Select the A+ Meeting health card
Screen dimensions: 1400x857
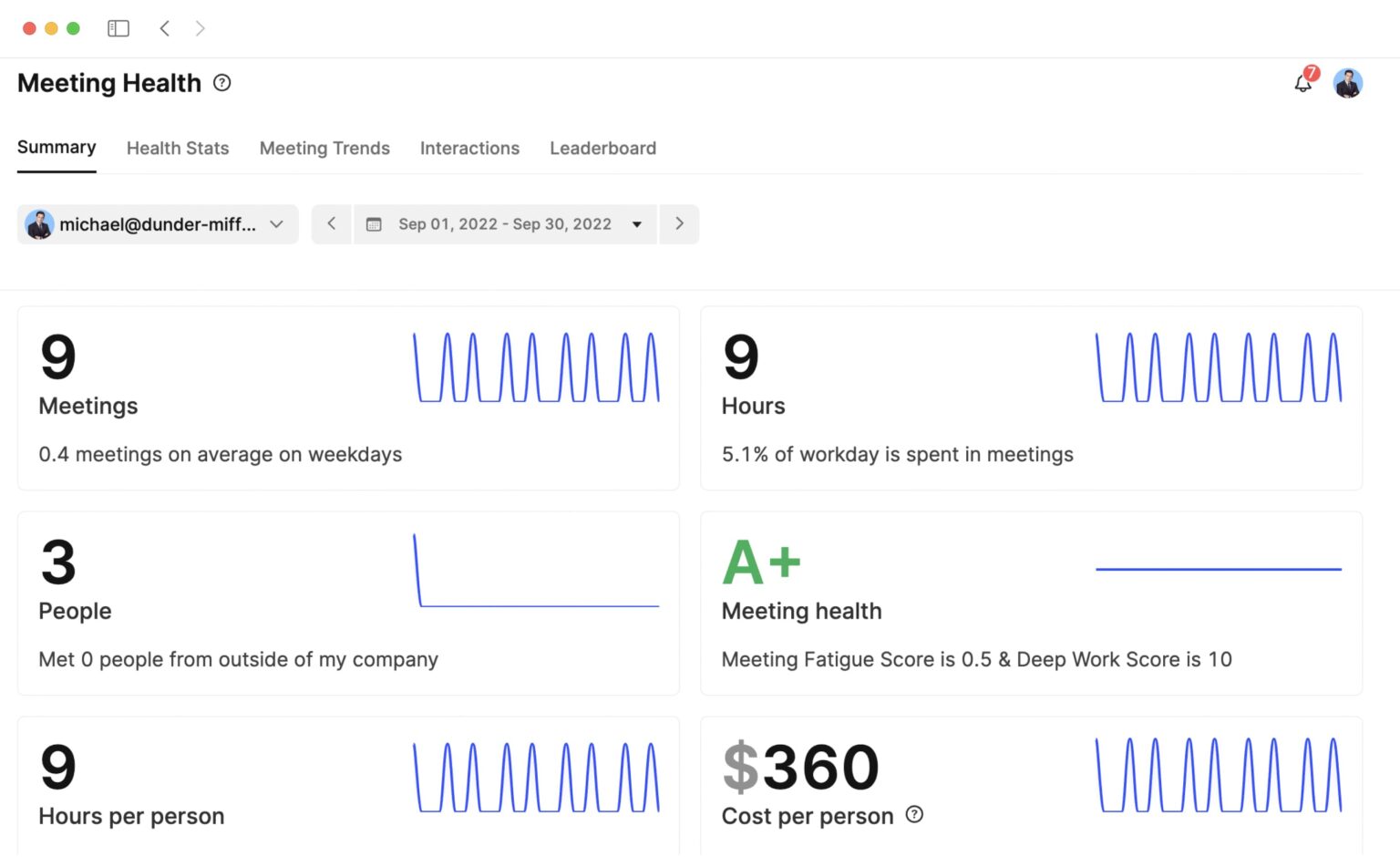1031,603
